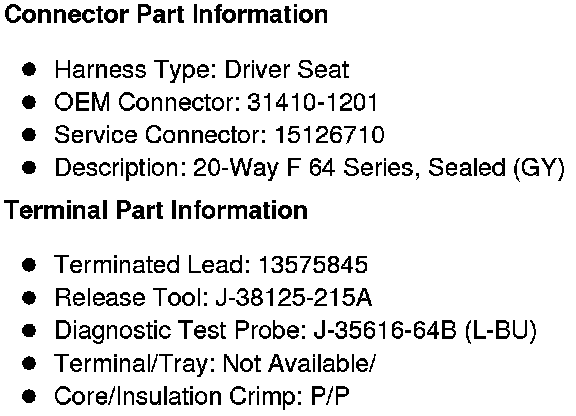Click the Connector Part Information heading
Image resolution: width=576 pixels, height=416 pixels.
click(166, 15)
